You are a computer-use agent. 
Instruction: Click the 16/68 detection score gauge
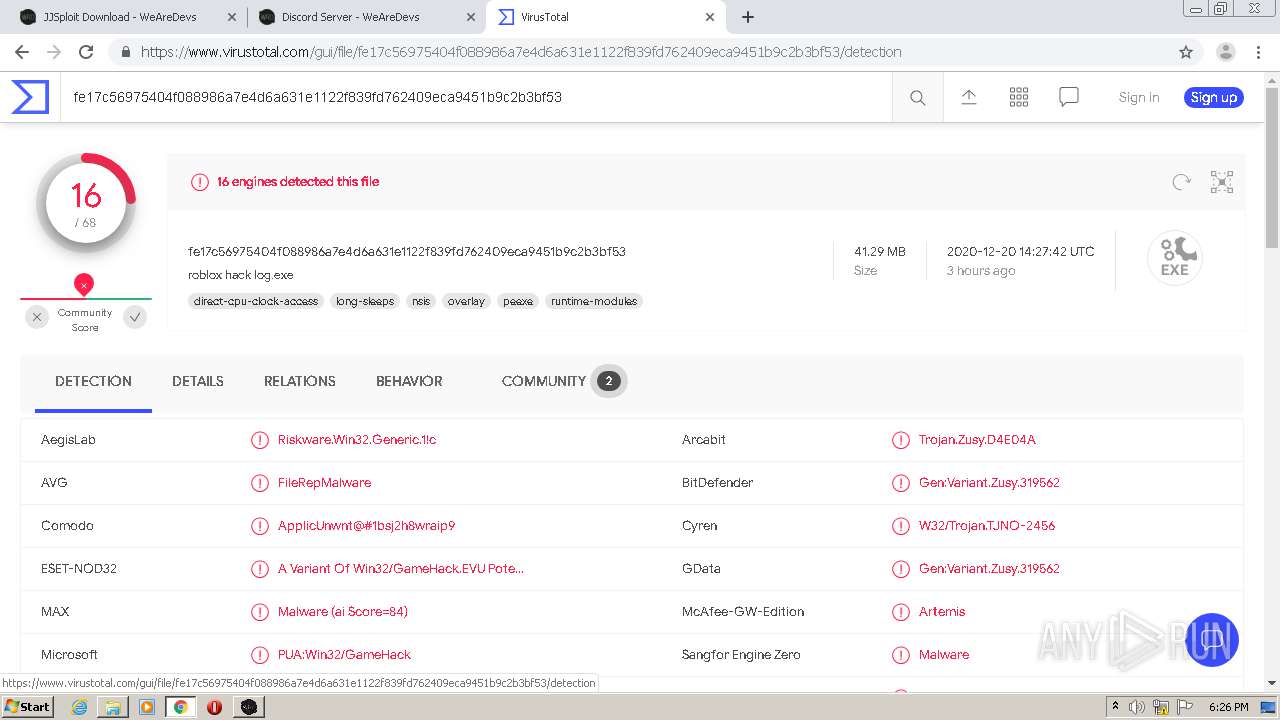coord(86,204)
